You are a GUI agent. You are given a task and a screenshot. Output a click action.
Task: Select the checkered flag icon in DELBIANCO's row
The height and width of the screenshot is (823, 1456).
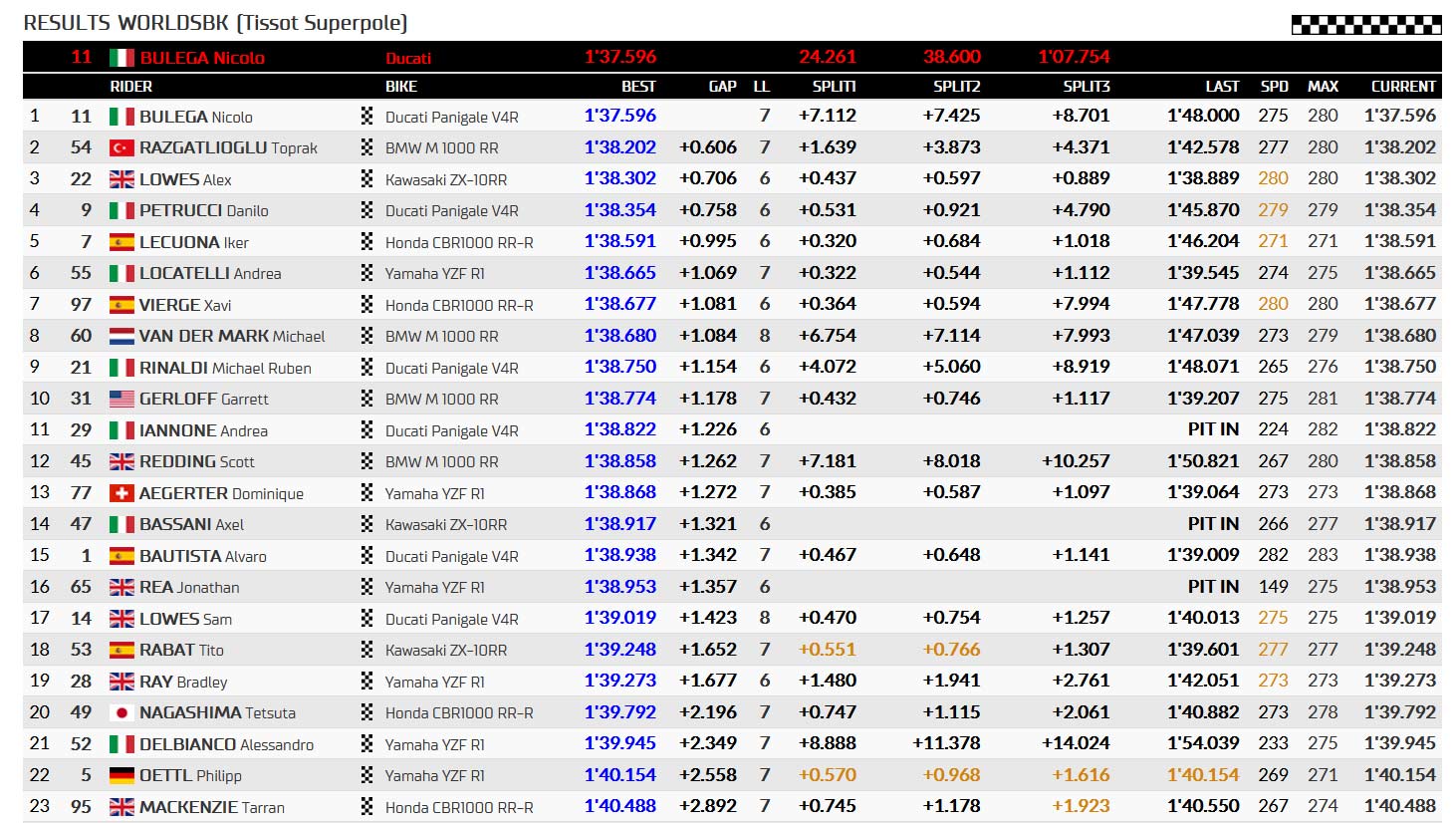(x=366, y=744)
